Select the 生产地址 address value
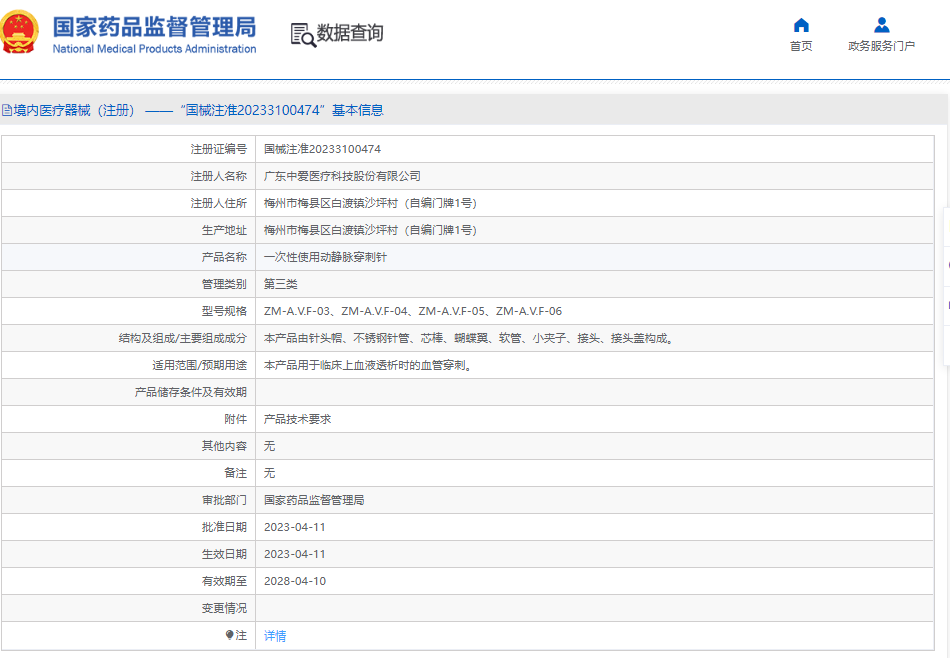 [x=370, y=230]
